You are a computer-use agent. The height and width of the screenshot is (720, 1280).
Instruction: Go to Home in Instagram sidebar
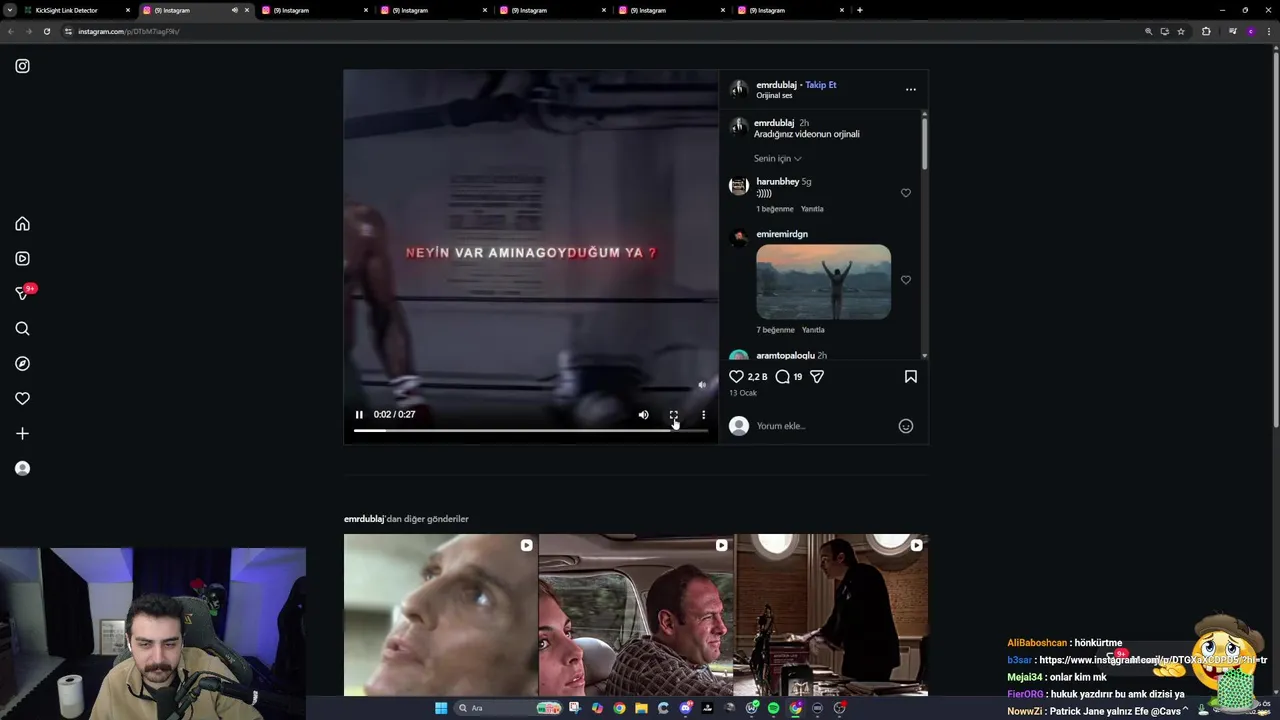coord(22,224)
